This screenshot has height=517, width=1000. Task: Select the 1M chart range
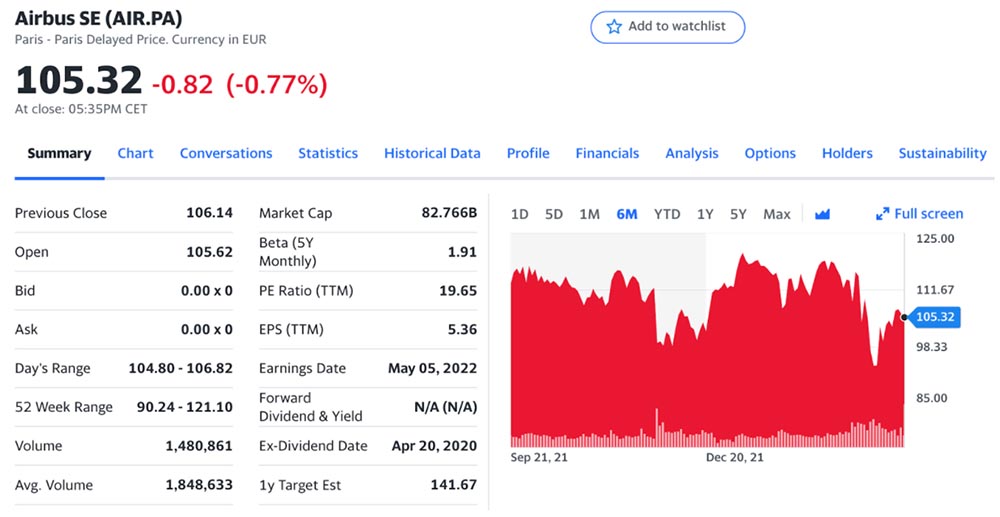589,214
